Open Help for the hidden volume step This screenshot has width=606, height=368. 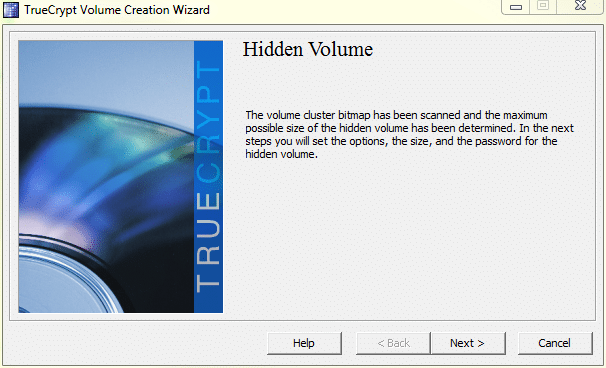[304, 343]
